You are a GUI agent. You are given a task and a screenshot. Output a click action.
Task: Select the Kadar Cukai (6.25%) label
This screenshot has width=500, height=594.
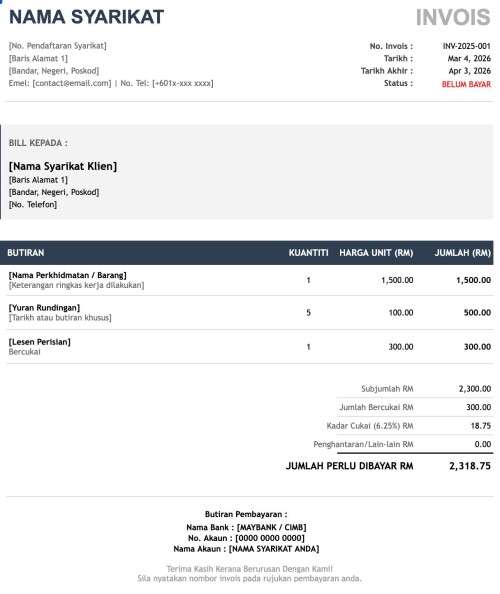point(370,426)
